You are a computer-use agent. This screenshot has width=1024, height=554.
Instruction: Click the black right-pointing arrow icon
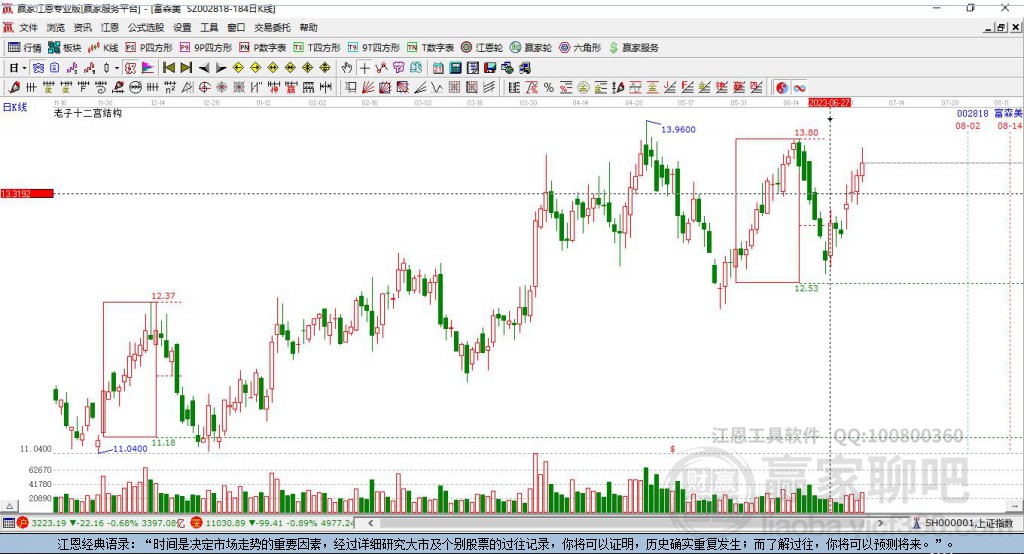pos(221,68)
